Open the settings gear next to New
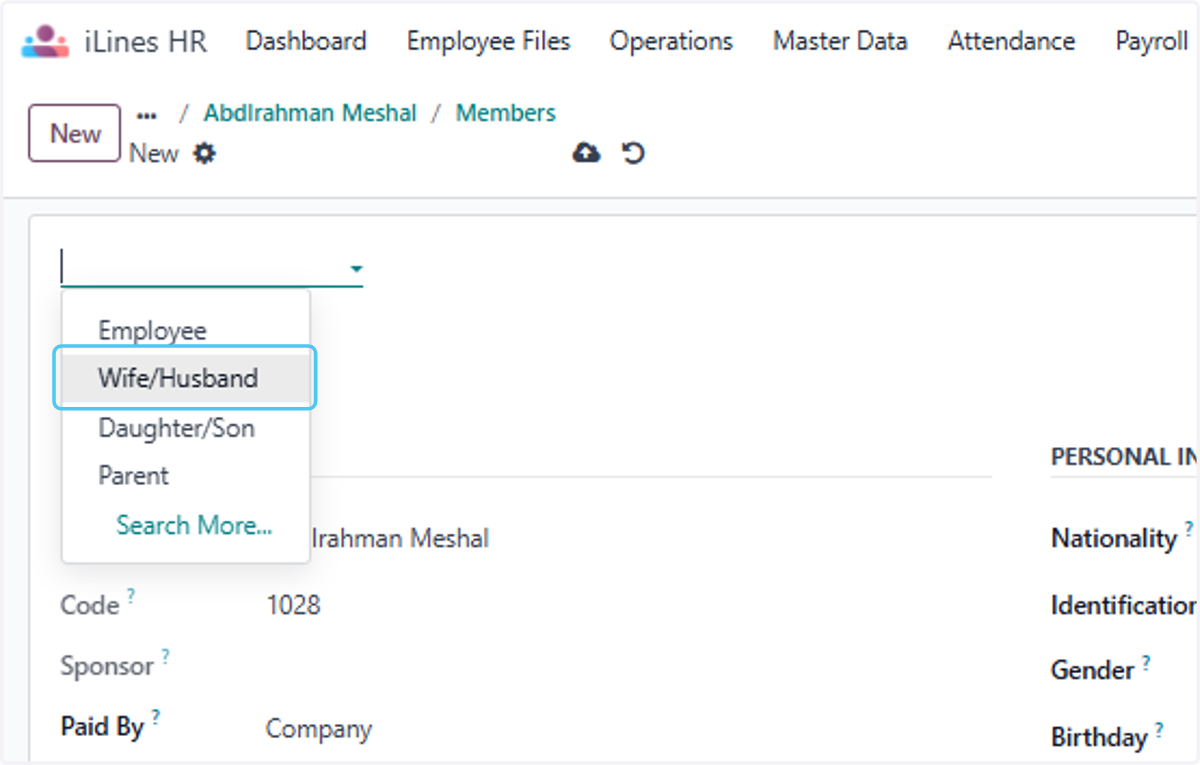The width and height of the screenshot is (1200, 765). pos(204,154)
